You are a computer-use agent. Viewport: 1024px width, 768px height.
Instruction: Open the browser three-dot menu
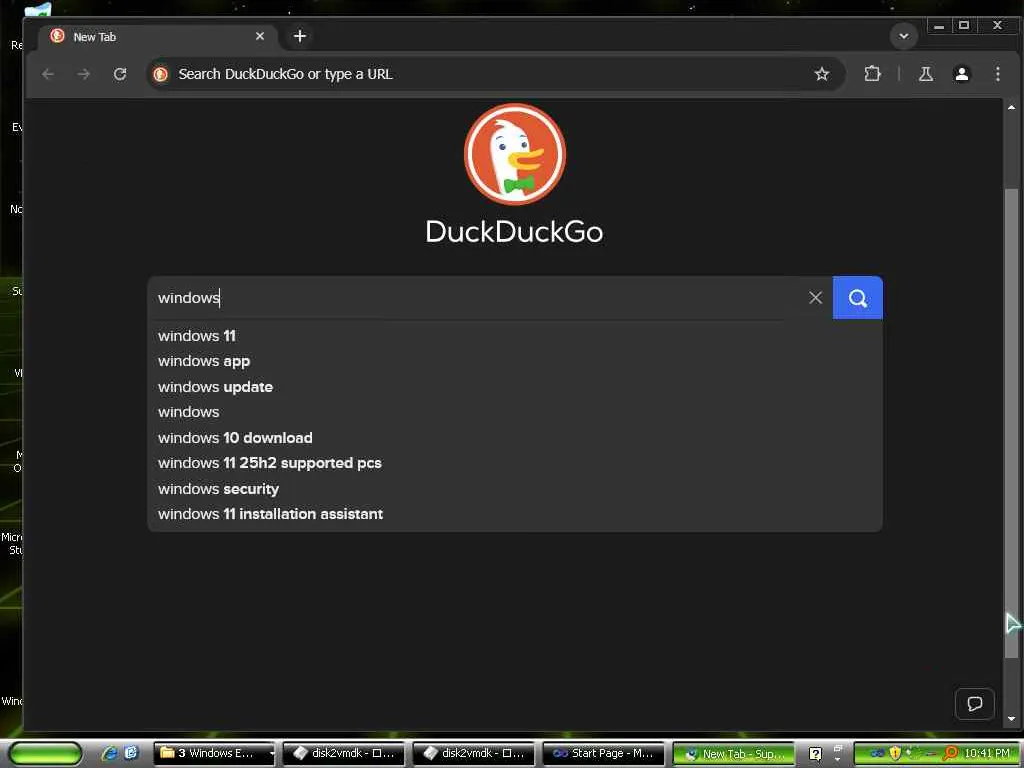tap(997, 74)
